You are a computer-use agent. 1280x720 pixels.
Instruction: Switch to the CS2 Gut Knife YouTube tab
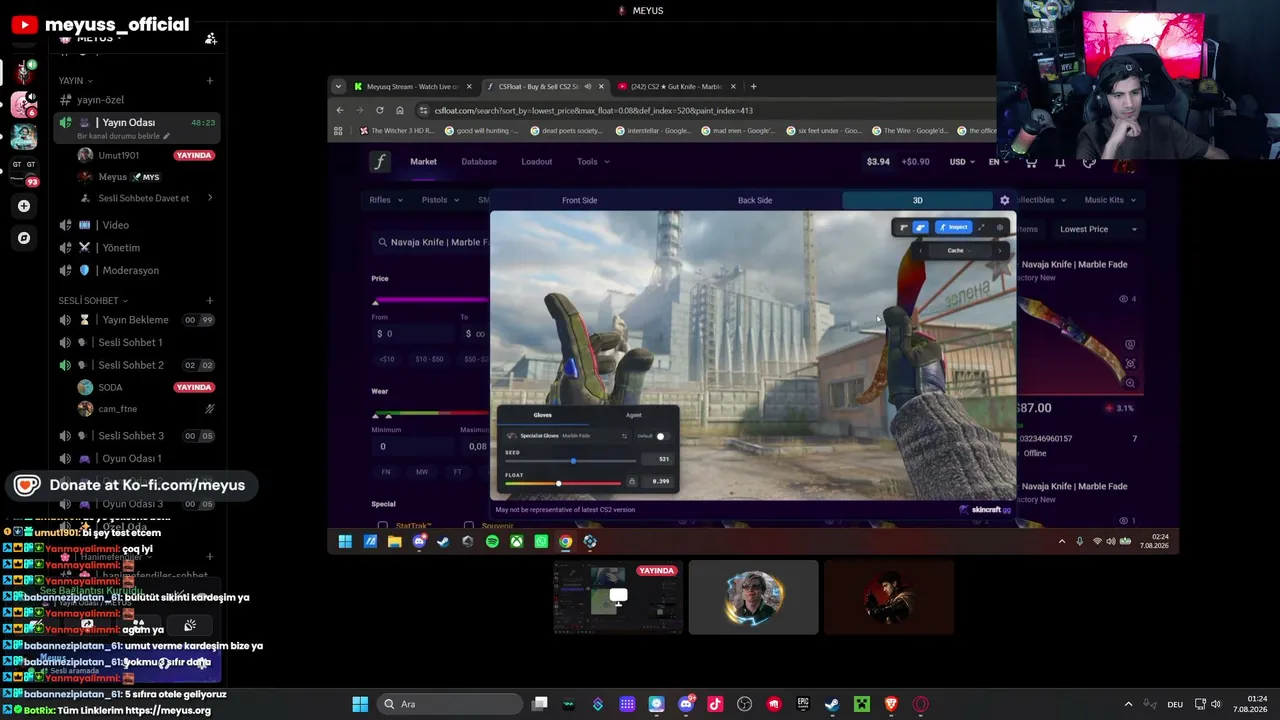click(676, 86)
